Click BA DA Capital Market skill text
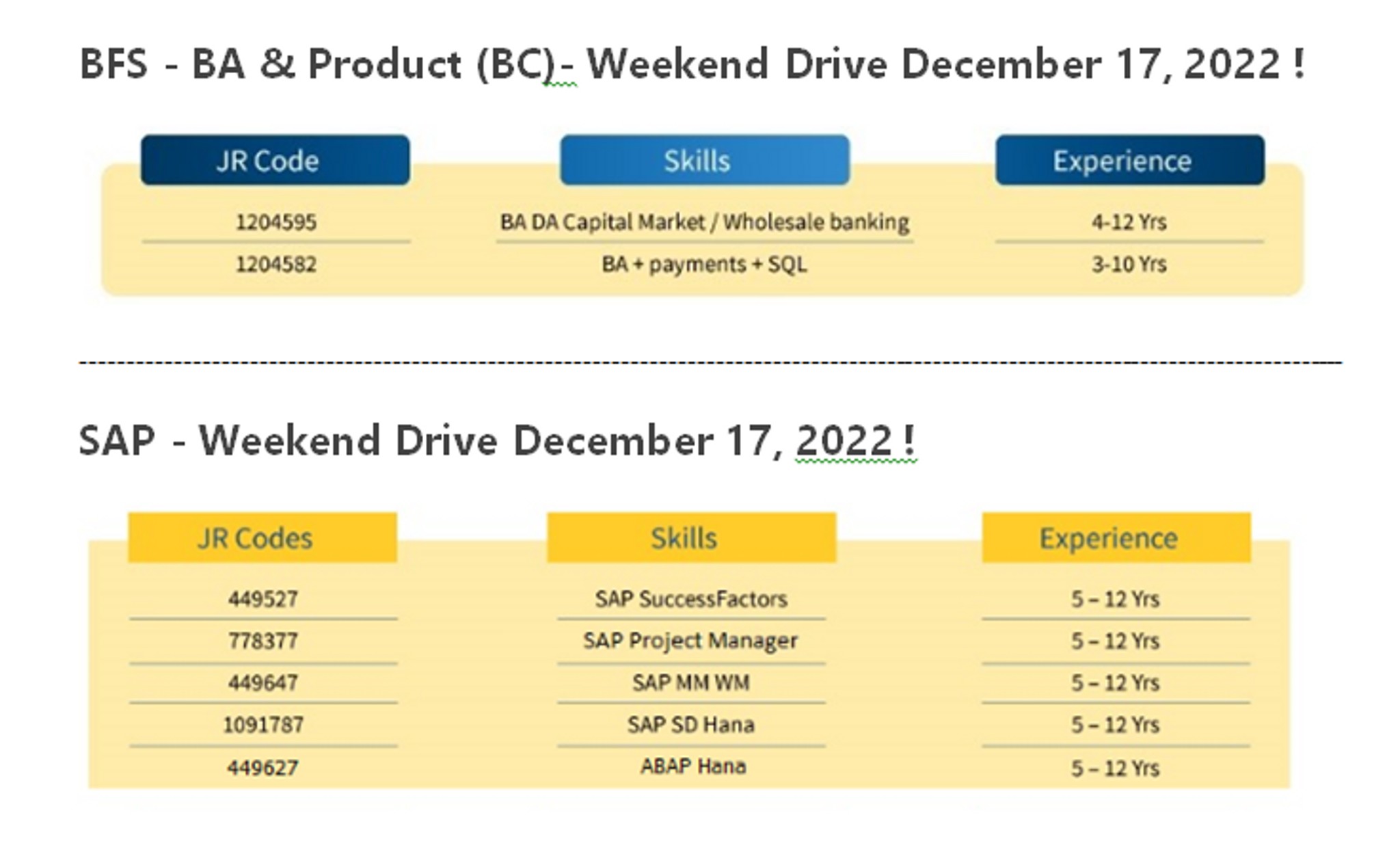This screenshot has height=854, width=1400. (x=704, y=222)
